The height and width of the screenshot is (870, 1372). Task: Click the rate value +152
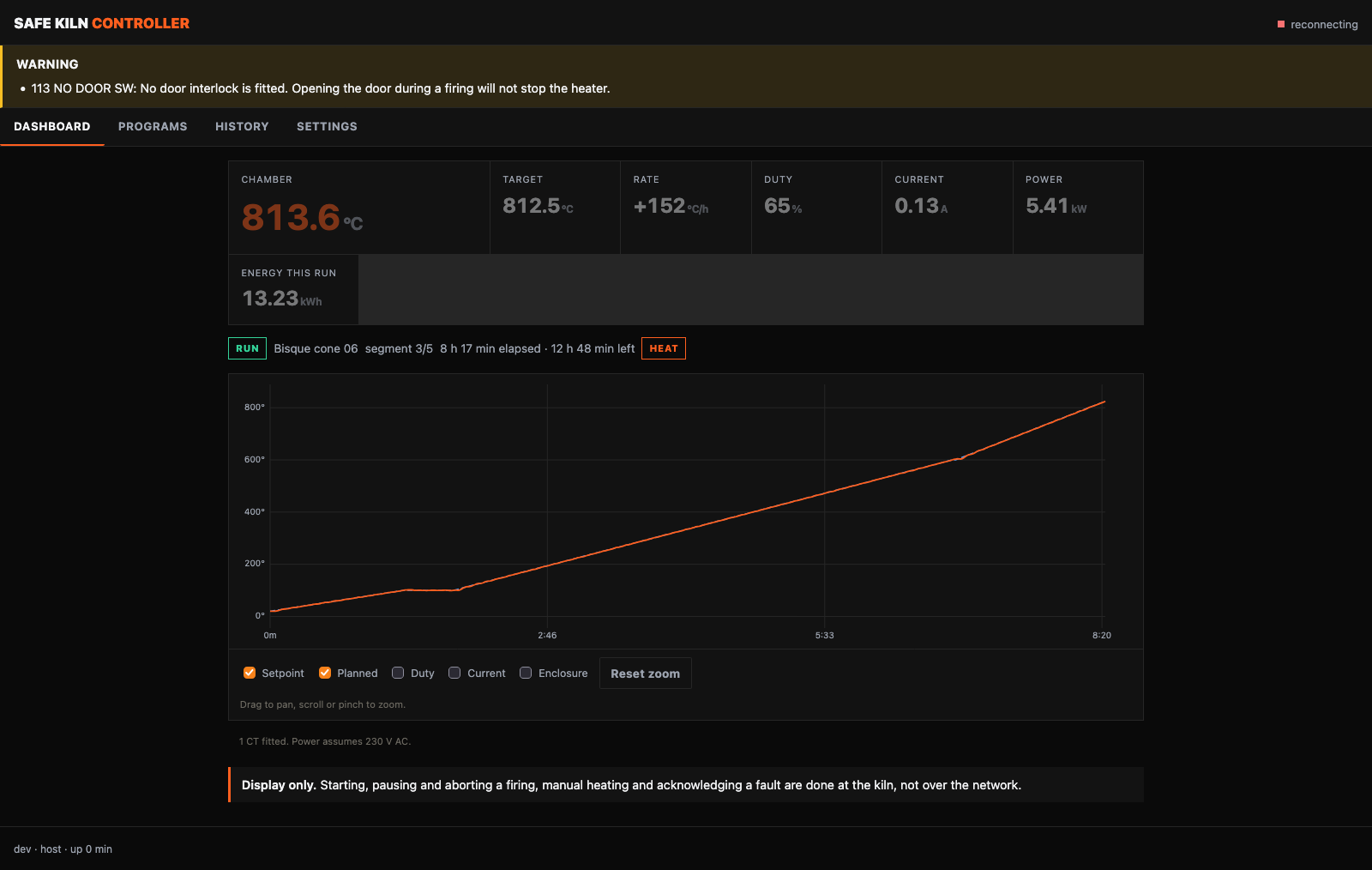point(671,206)
